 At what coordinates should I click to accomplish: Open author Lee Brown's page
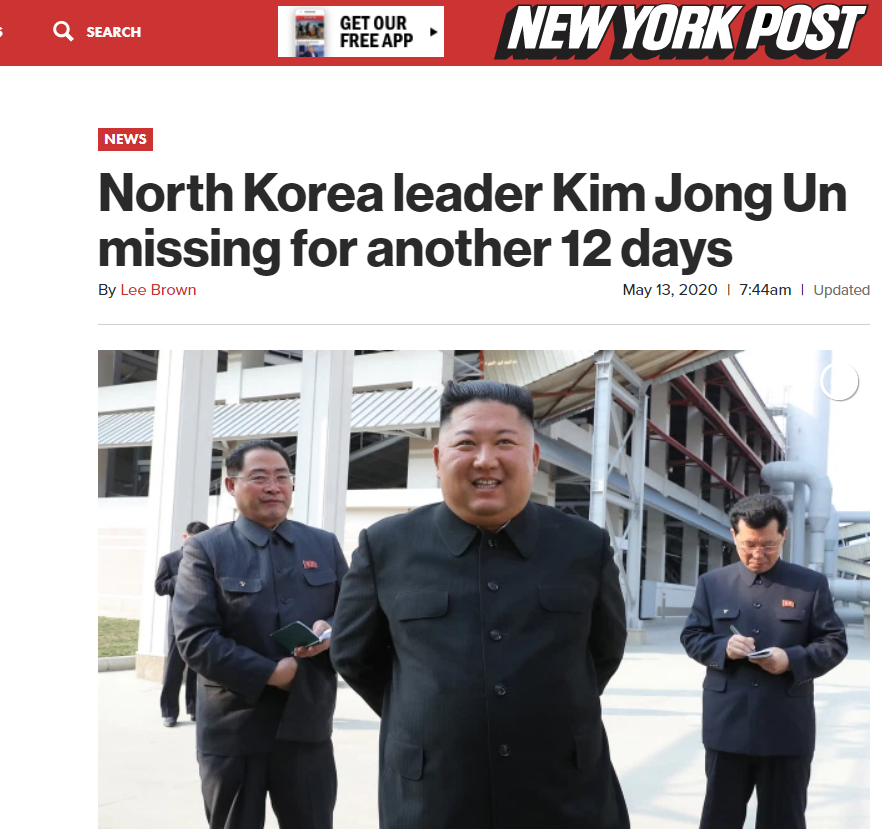coord(158,290)
